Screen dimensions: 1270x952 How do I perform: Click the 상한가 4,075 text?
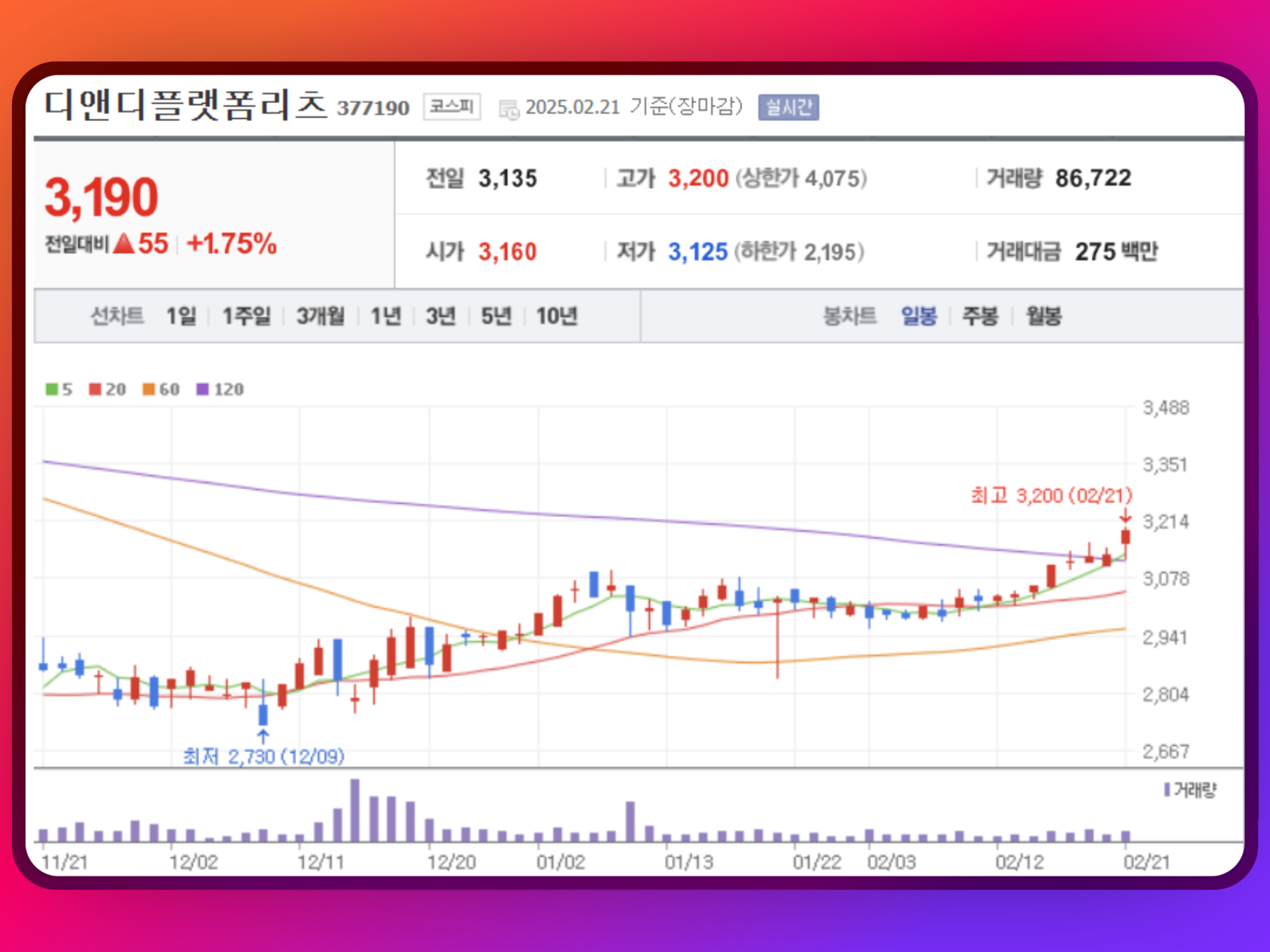point(801,178)
